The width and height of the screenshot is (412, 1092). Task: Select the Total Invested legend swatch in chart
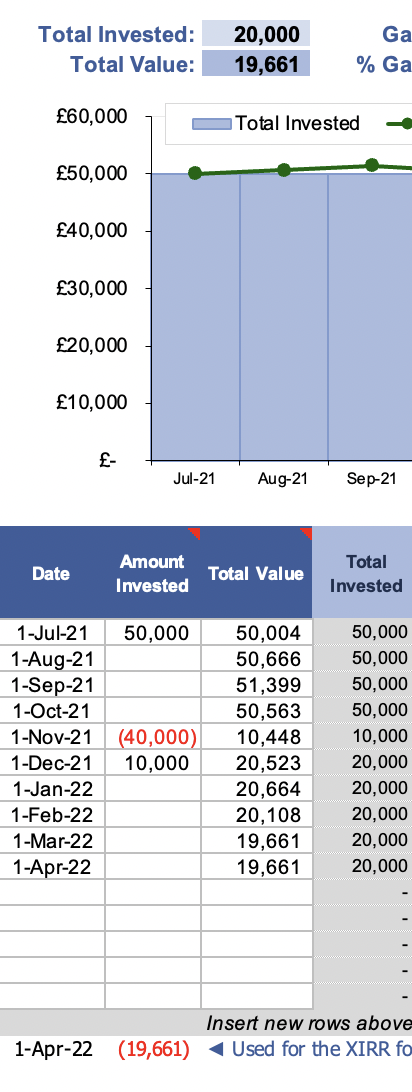(x=212, y=124)
